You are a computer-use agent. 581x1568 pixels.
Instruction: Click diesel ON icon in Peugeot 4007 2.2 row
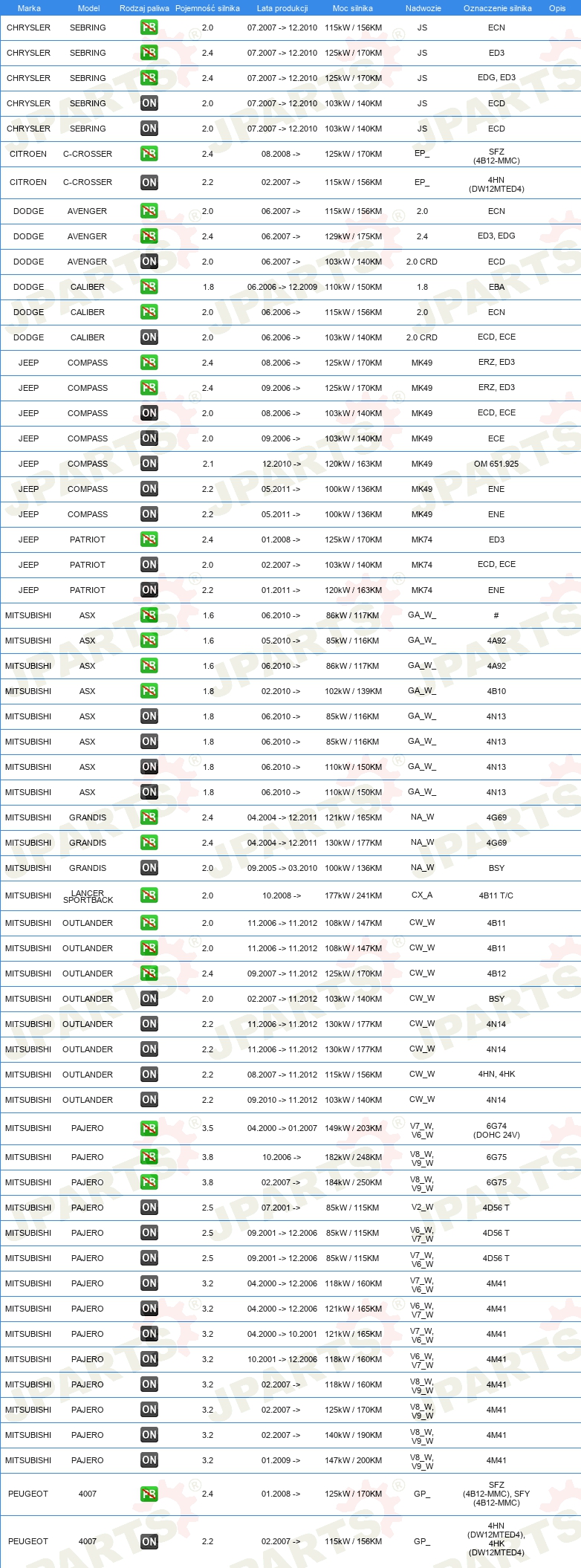click(149, 1541)
